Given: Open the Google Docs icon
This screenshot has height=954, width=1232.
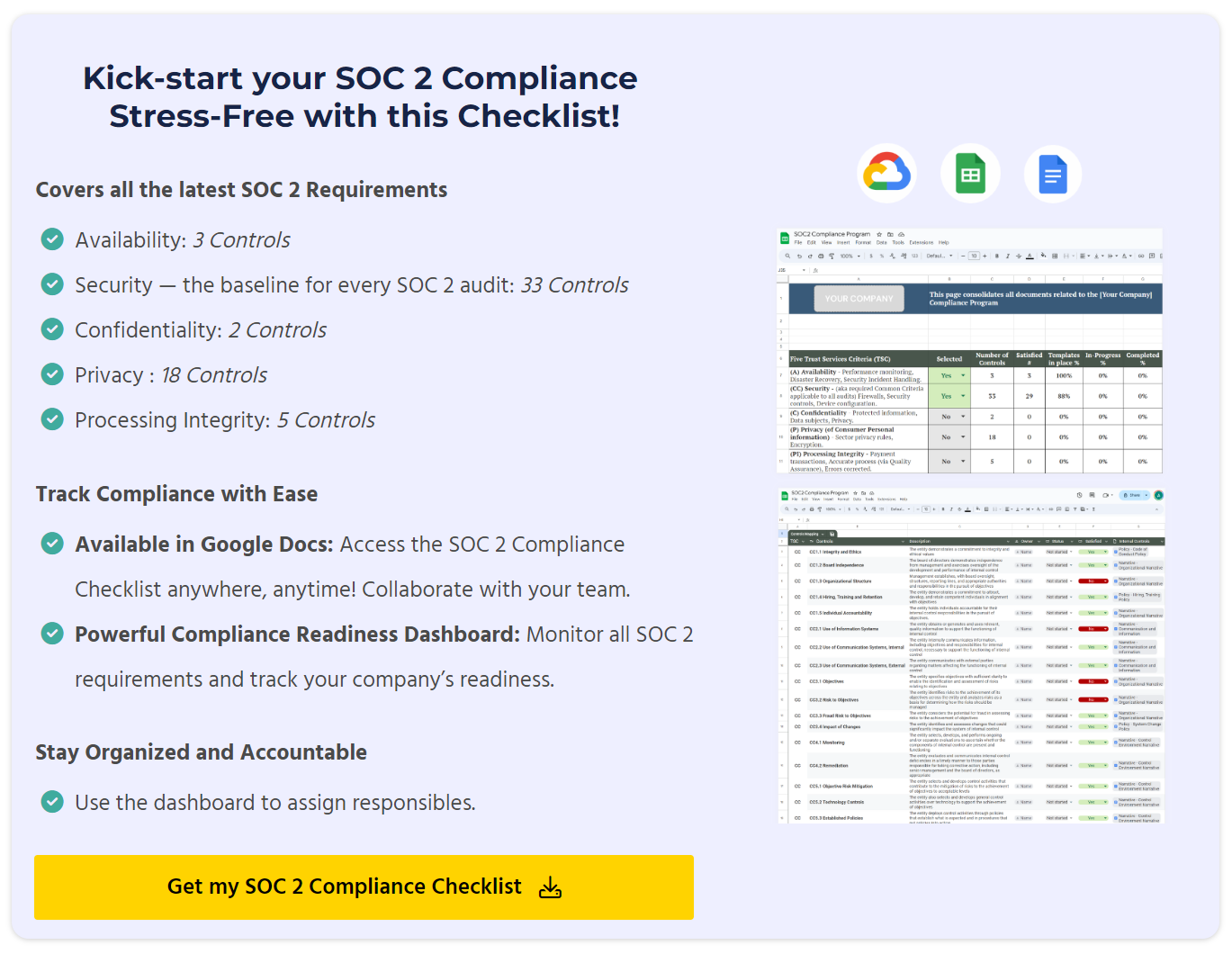Looking at the screenshot, I should 1052,173.
